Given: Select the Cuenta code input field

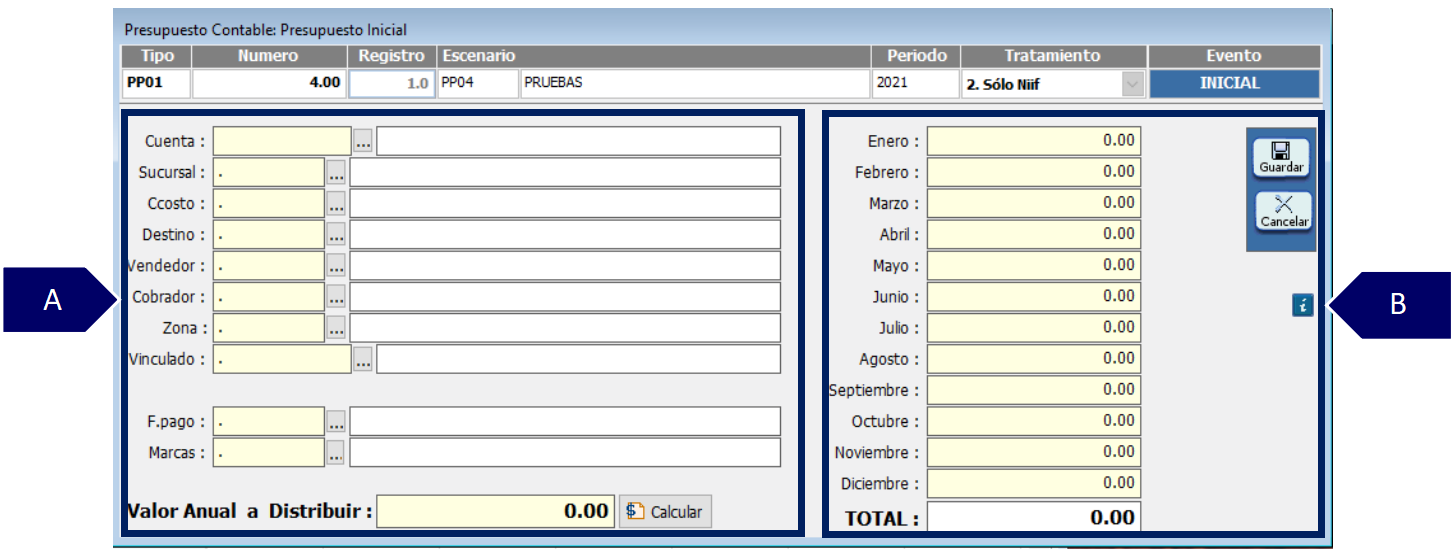Looking at the screenshot, I should point(282,142).
